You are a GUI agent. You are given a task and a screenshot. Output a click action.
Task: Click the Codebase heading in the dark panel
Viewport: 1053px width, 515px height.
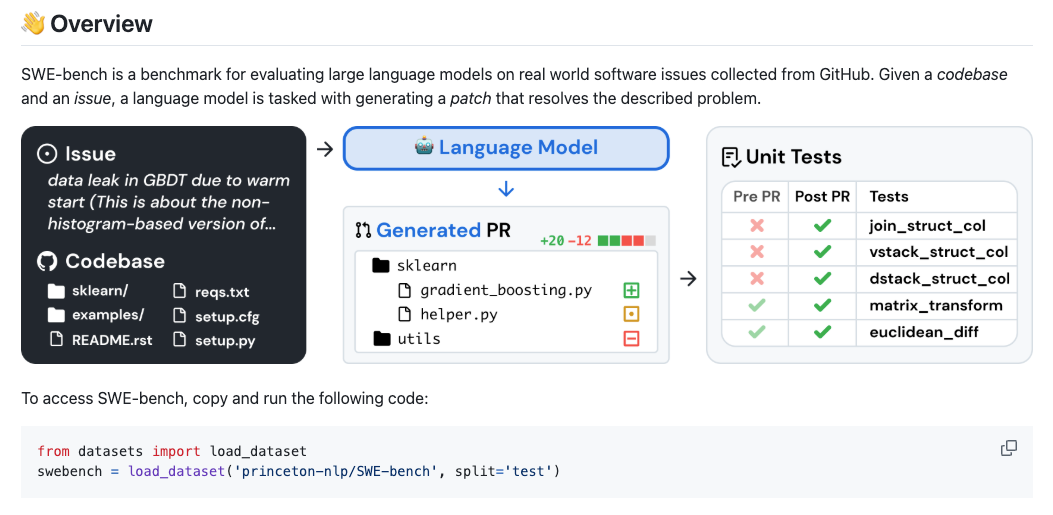pyautogui.click(x=115, y=261)
